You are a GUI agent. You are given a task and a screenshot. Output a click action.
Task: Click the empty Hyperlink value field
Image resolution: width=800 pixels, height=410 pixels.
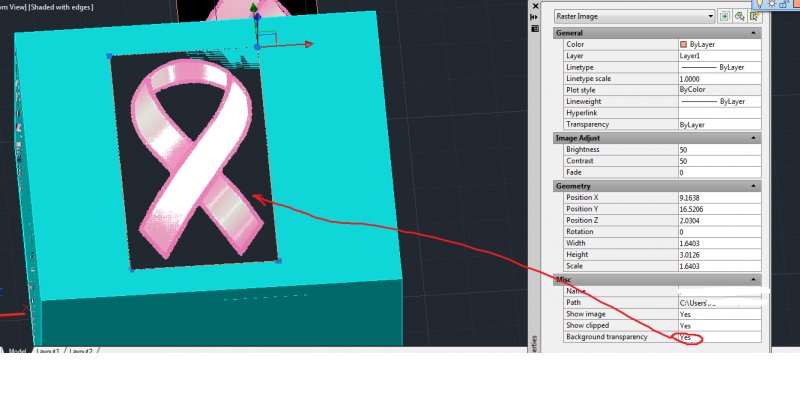[x=719, y=113]
